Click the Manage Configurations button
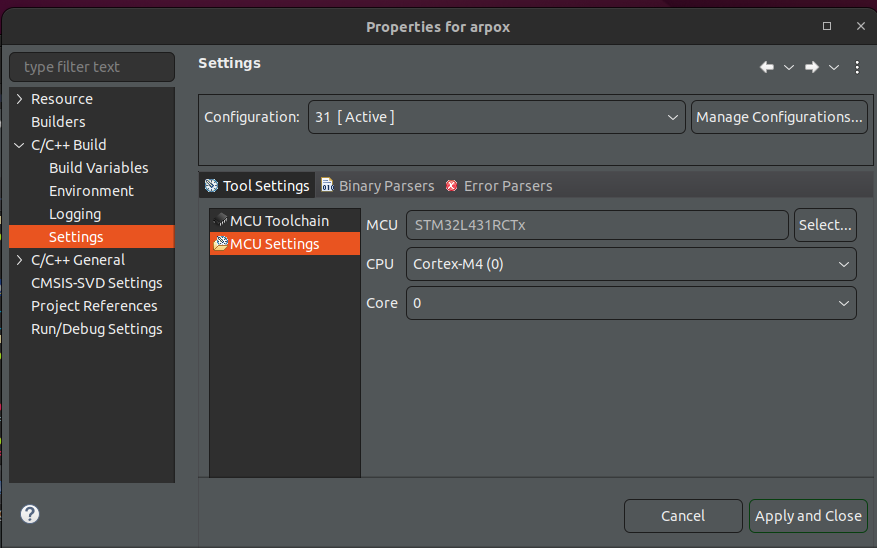This screenshot has width=877, height=548. click(x=779, y=117)
